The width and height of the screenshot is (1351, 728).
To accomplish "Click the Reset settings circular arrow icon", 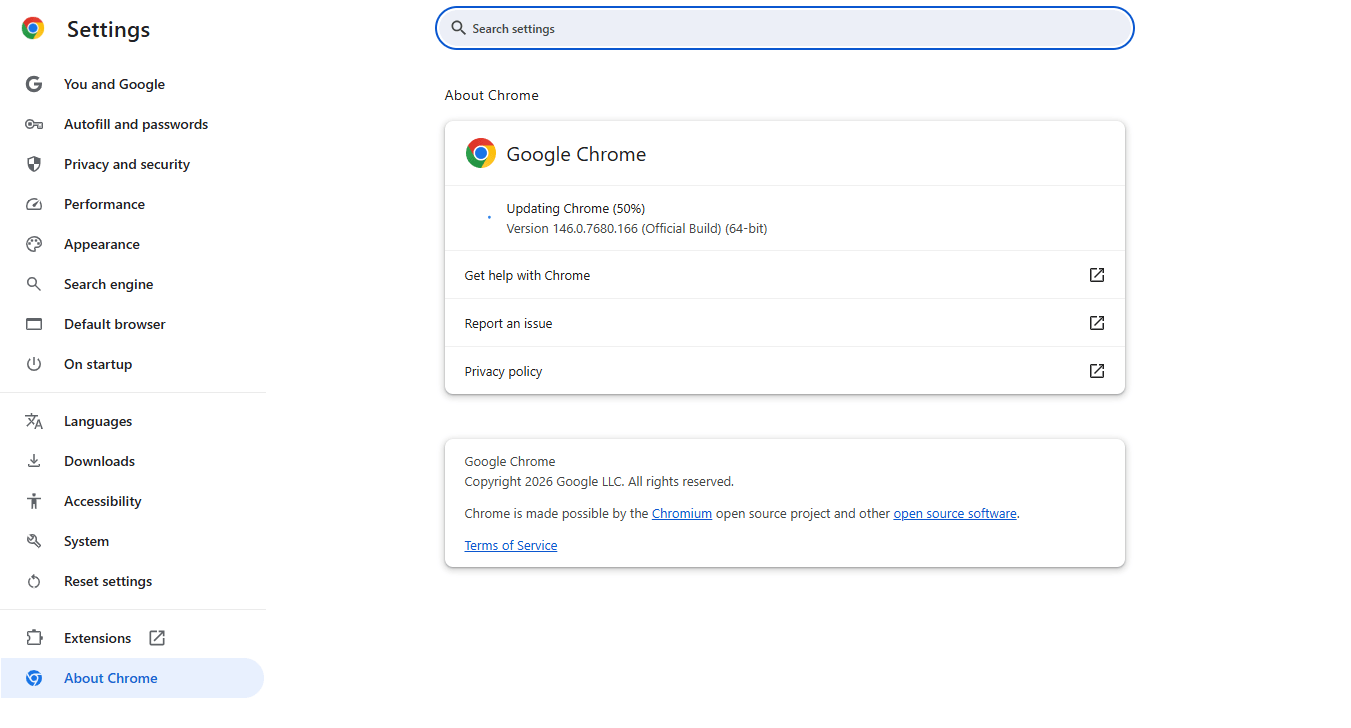I will [x=34, y=581].
